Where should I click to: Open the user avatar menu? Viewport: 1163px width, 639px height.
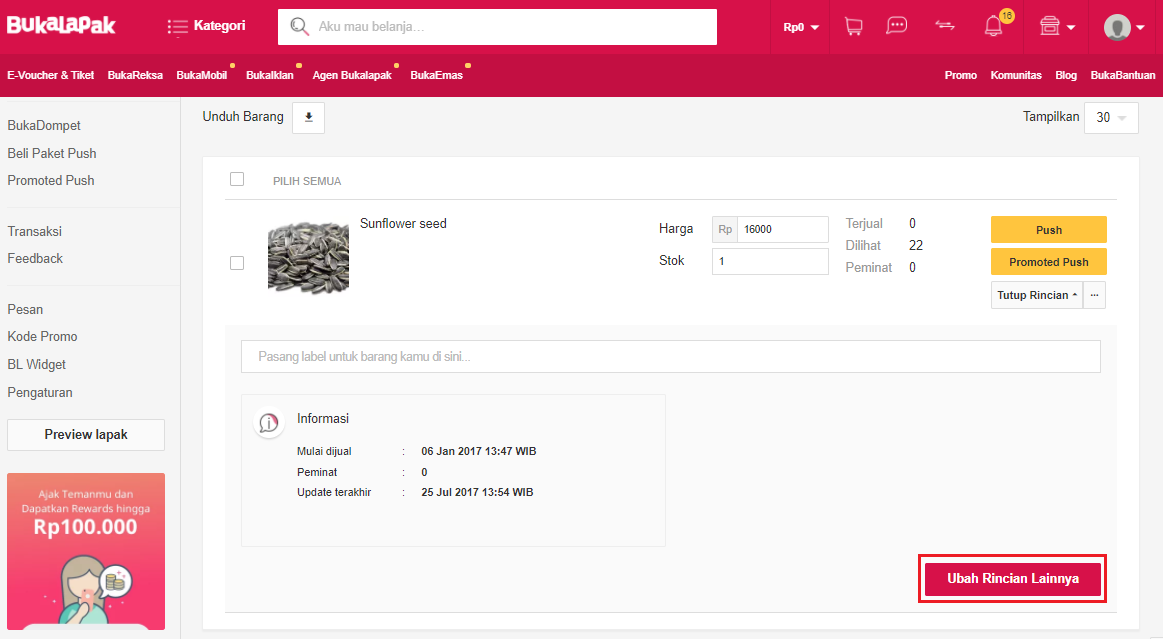(1124, 27)
